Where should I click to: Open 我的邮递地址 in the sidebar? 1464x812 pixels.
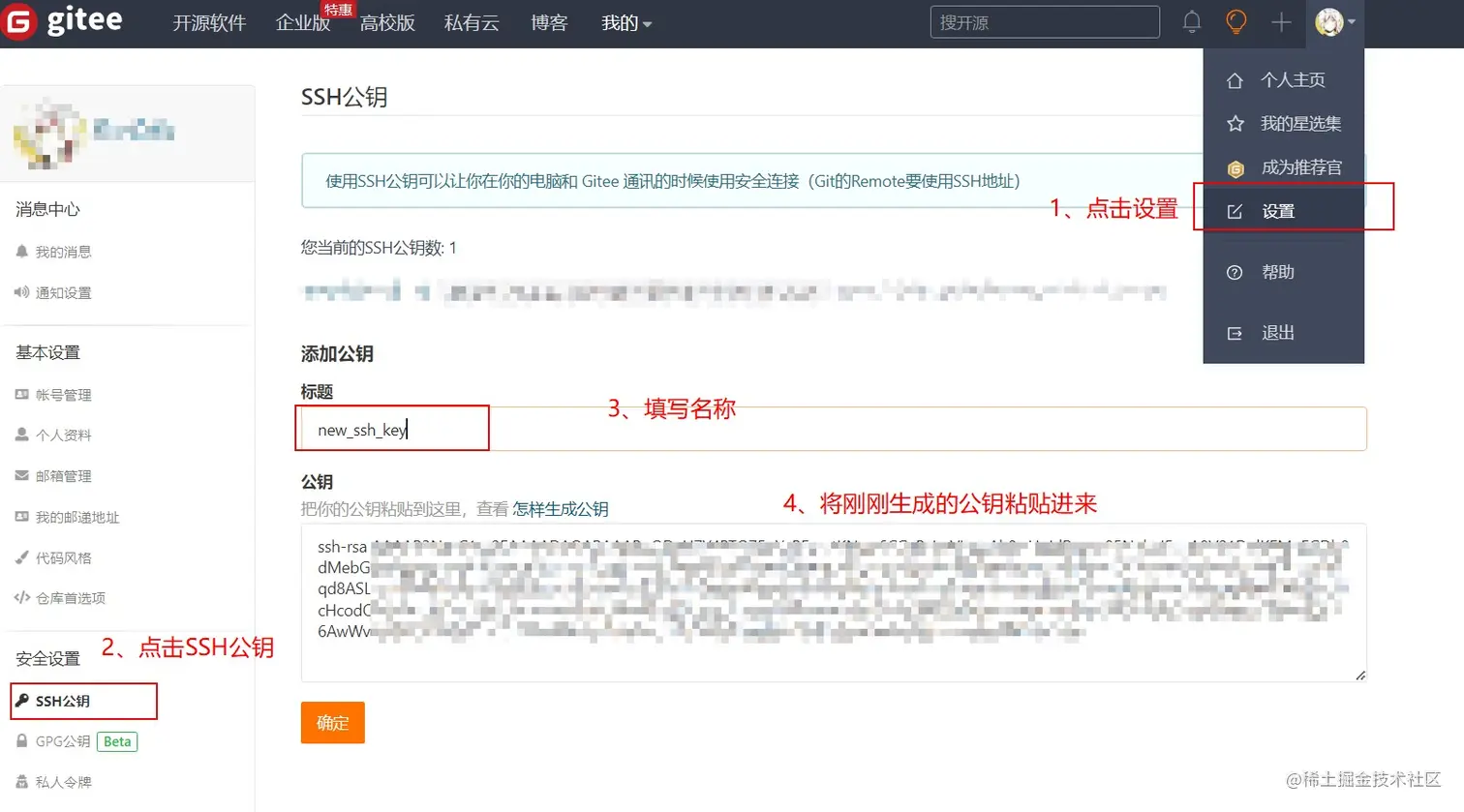(77, 517)
